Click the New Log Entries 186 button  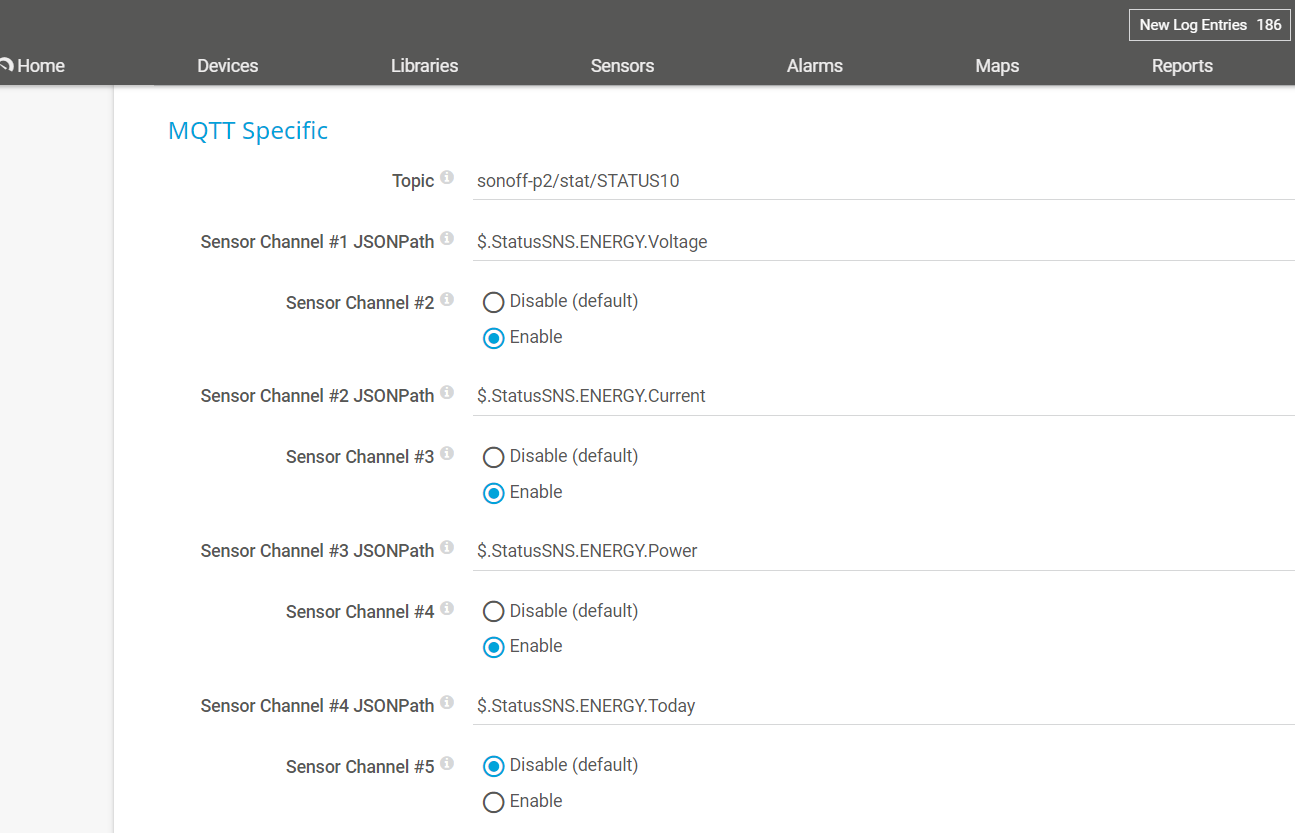pyautogui.click(x=1209, y=25)
